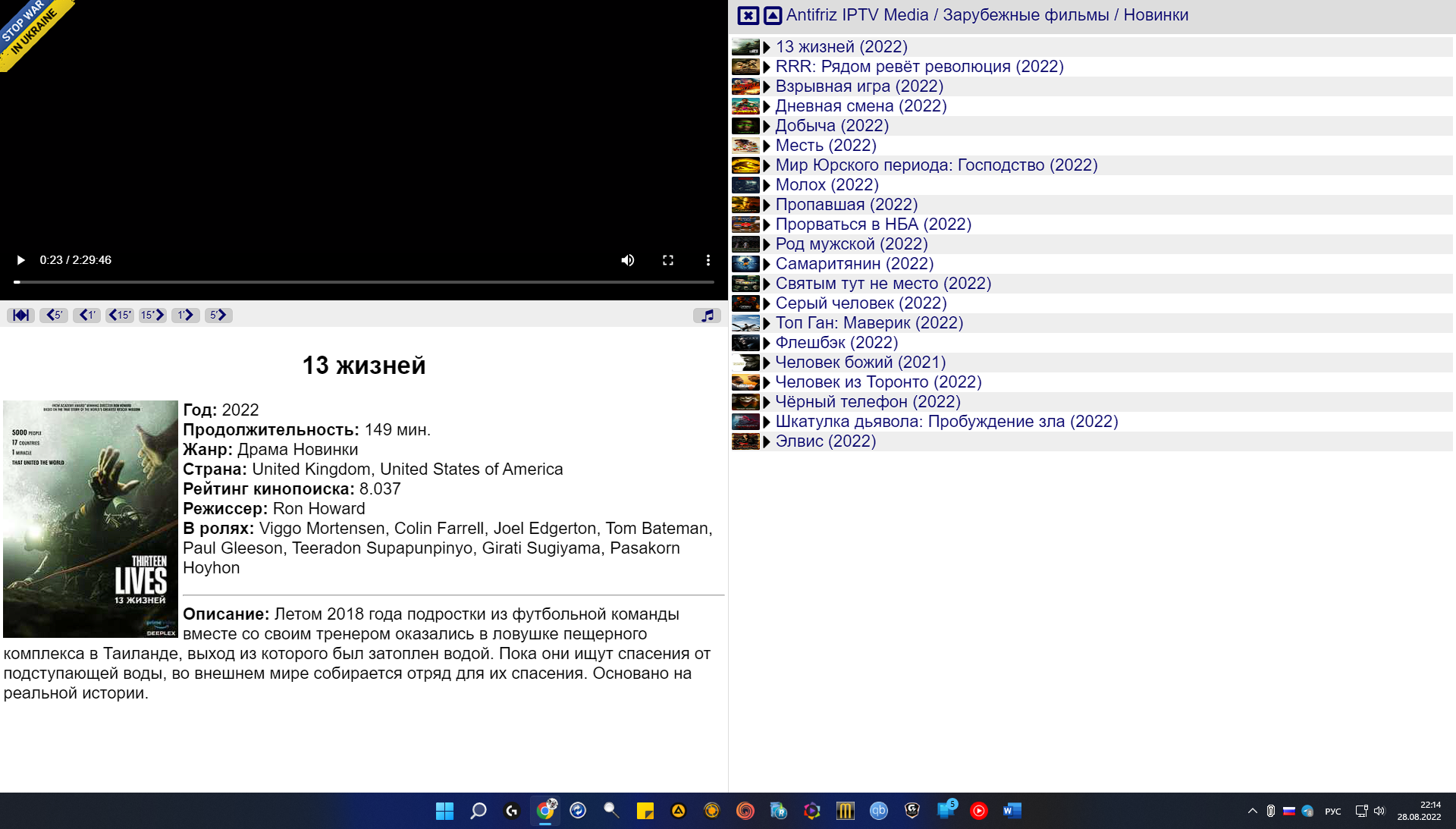The height and width of the screenshot is (829, 1456).
Task: Click the Thirteen Lives movie poster
Action: coord(90,519)
